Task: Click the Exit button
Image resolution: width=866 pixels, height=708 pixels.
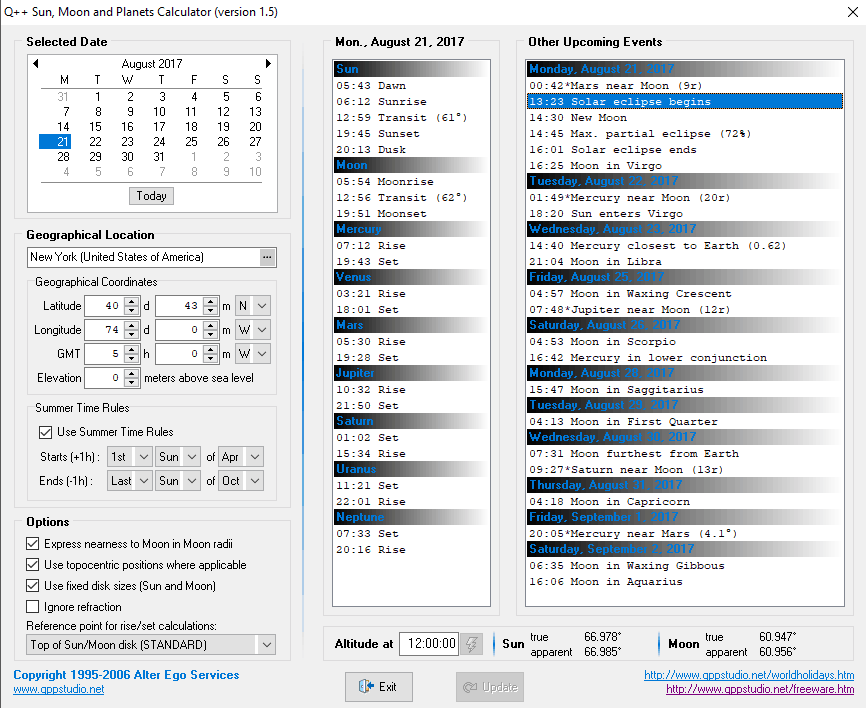Action: pyautogui.click(x=379, y=687)
